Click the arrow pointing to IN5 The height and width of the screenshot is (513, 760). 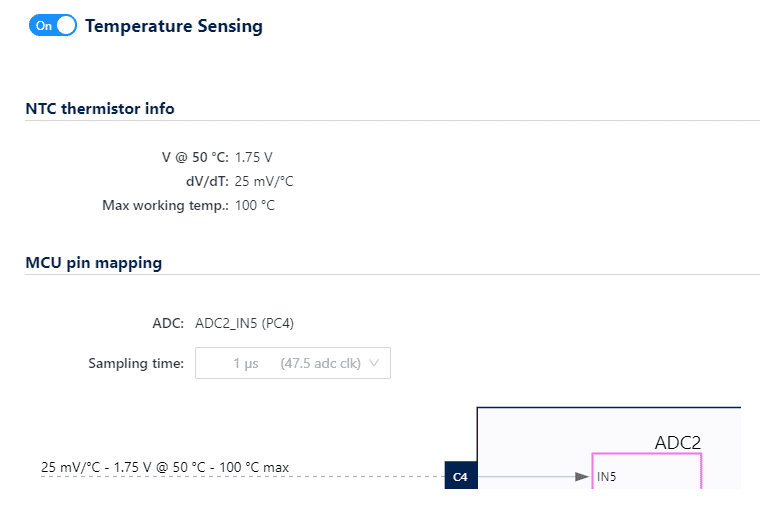581,477
